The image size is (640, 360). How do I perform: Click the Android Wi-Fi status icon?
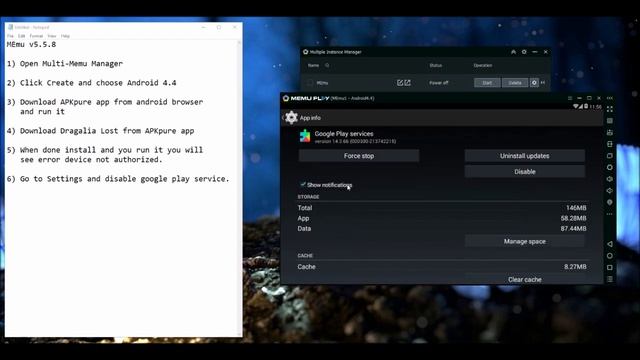576,107
